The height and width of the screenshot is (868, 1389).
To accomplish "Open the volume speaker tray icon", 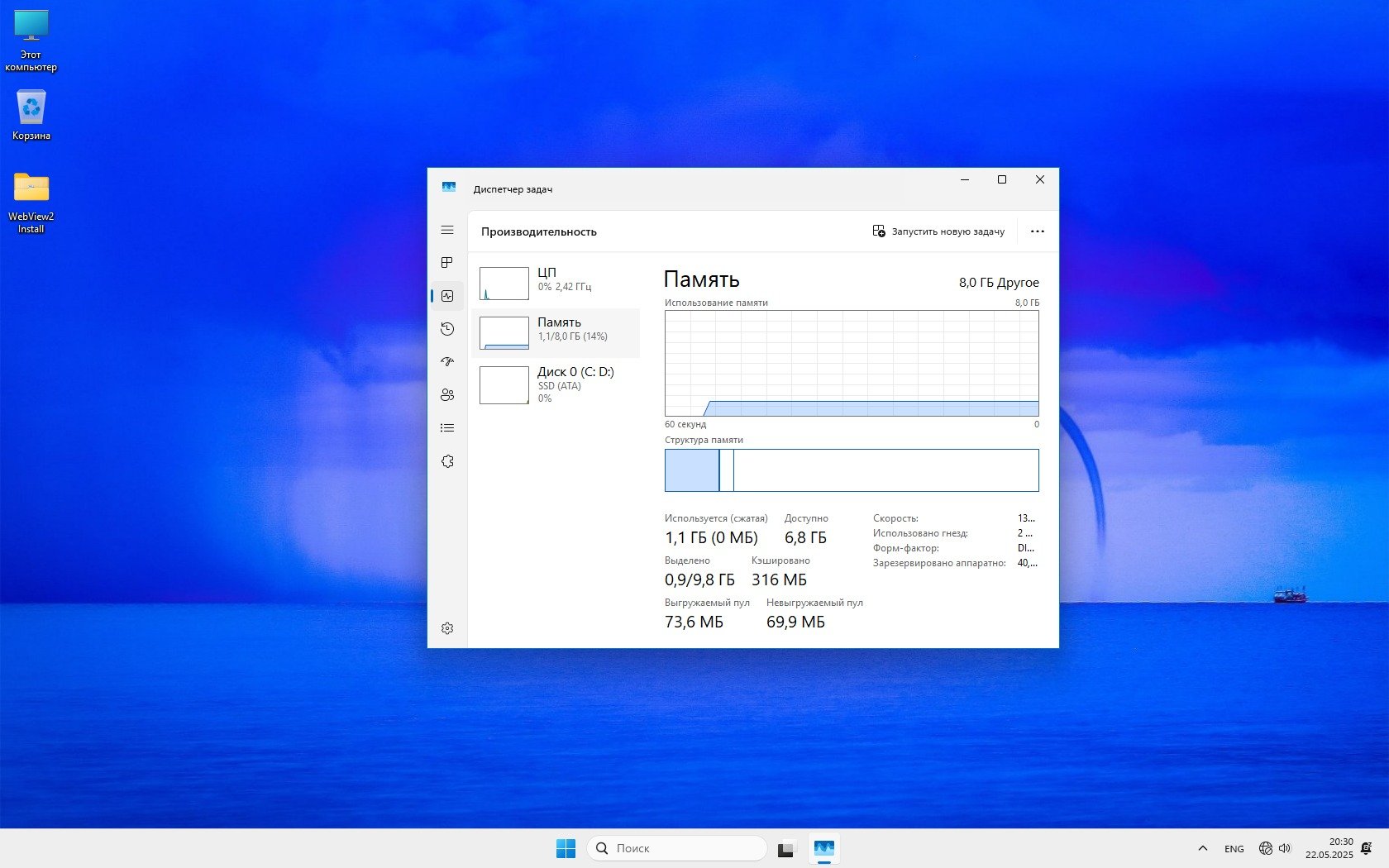I will (x=1285, y=848).
